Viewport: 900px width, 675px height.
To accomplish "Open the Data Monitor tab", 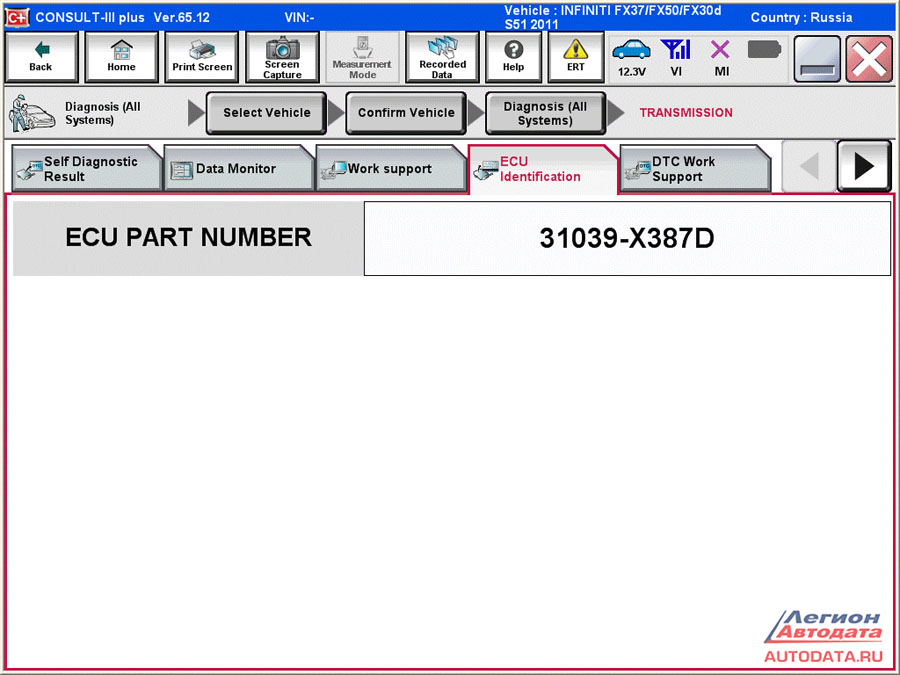I will tap(238, 169).
